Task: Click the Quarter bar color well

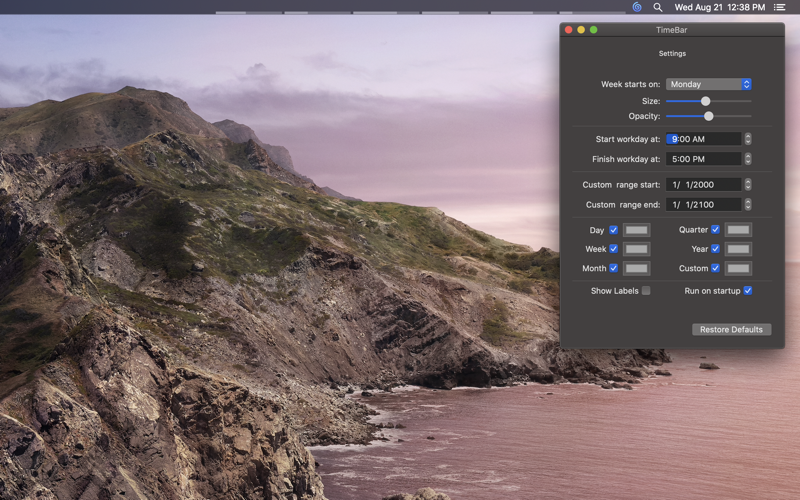Action: [738, 230]
